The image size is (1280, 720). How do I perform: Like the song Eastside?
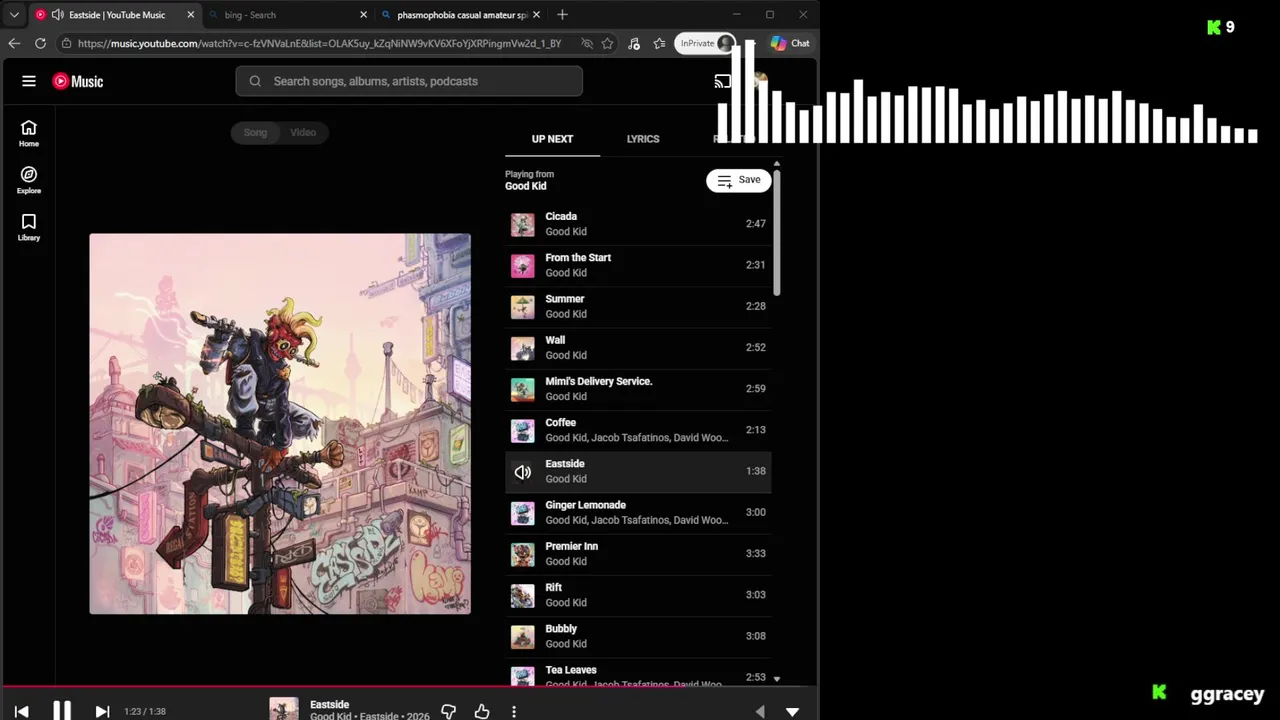[x=482, y=711]
